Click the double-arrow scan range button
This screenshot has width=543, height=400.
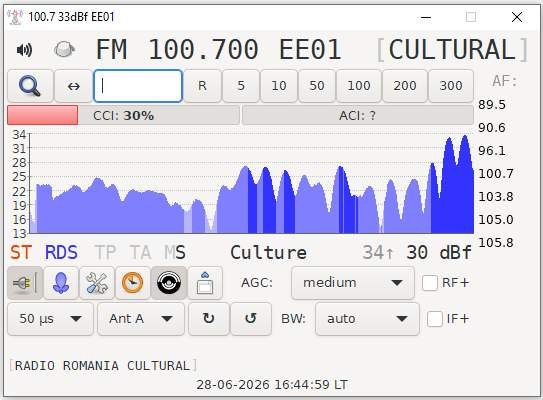point(73,86)
